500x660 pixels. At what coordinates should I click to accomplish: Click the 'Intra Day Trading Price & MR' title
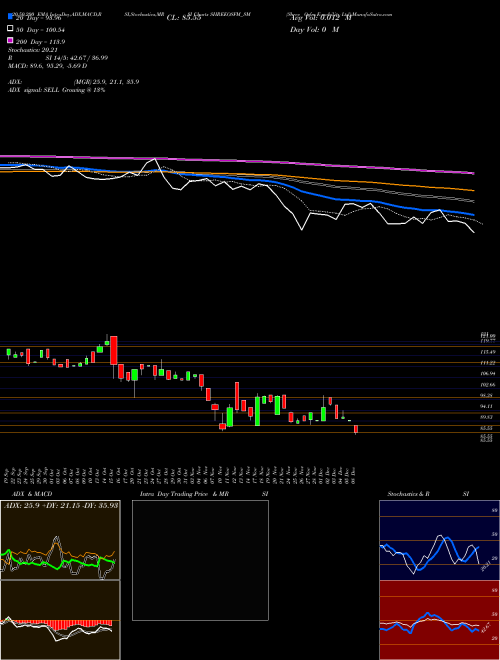pos(184,494)
